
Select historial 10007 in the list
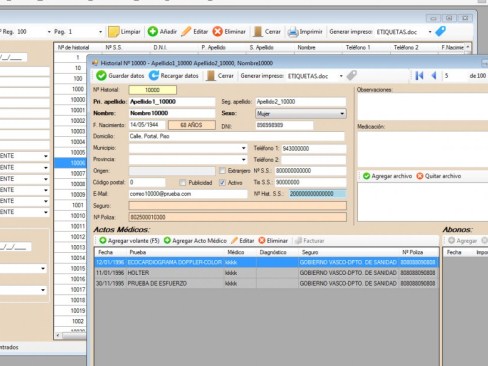point(70,173)
